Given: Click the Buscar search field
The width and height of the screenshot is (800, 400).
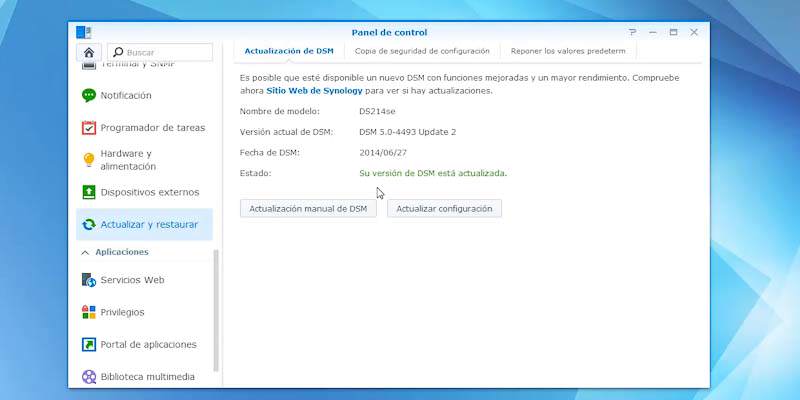Looking at the screenshot, I should [160, 52].
